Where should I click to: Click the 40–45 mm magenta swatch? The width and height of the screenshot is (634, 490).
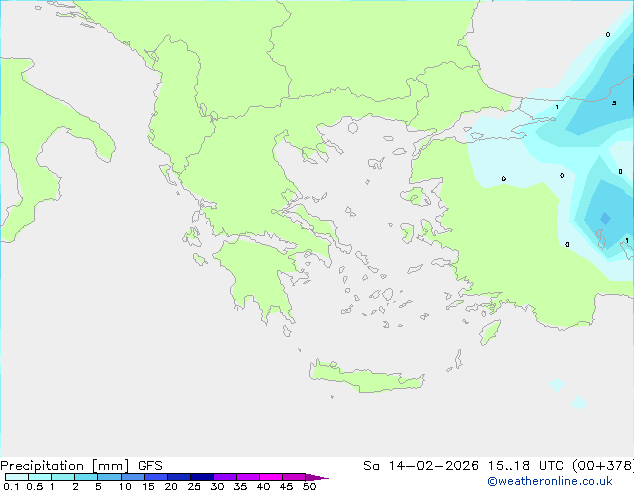pos(271,477)
